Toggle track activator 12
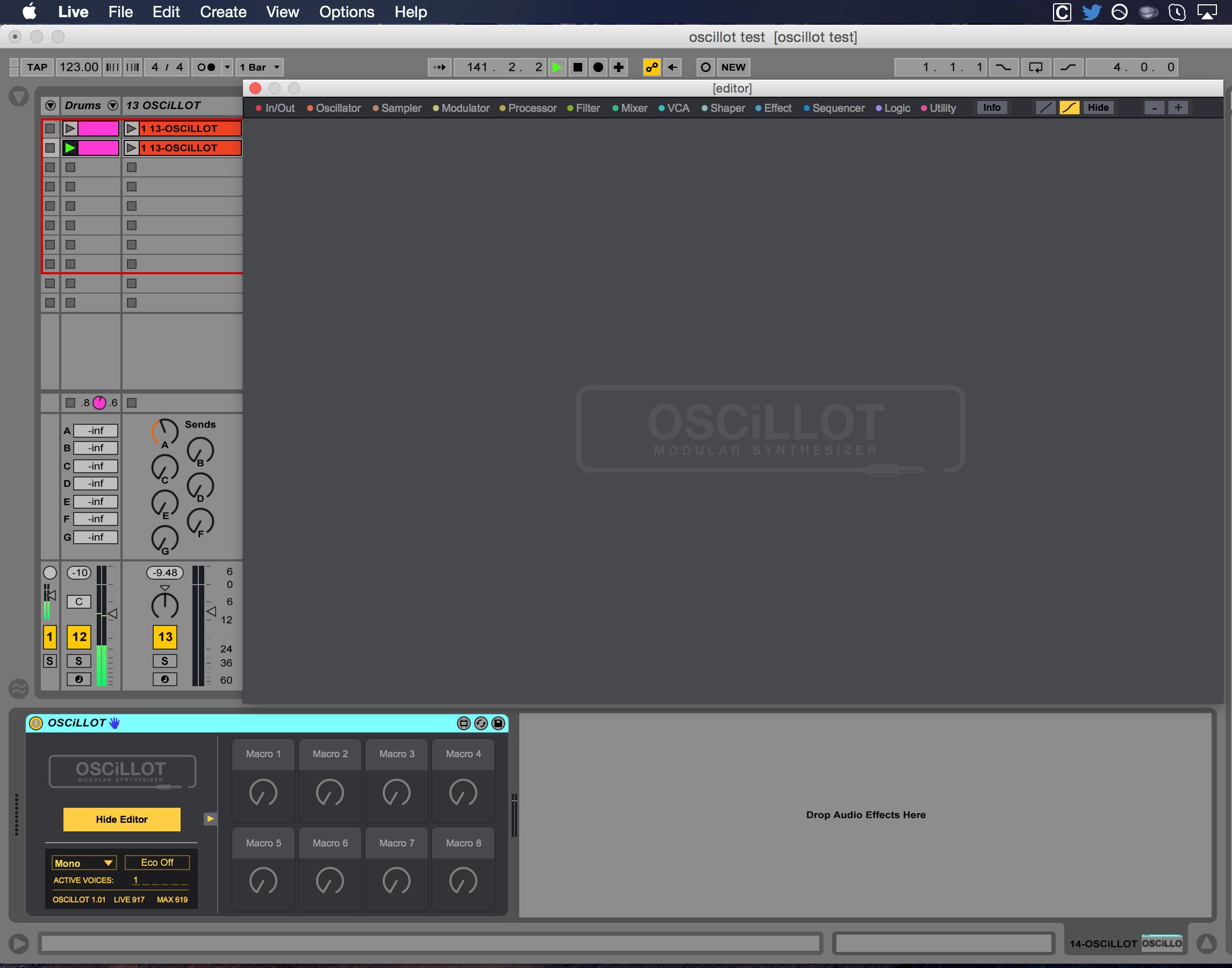 80,636
